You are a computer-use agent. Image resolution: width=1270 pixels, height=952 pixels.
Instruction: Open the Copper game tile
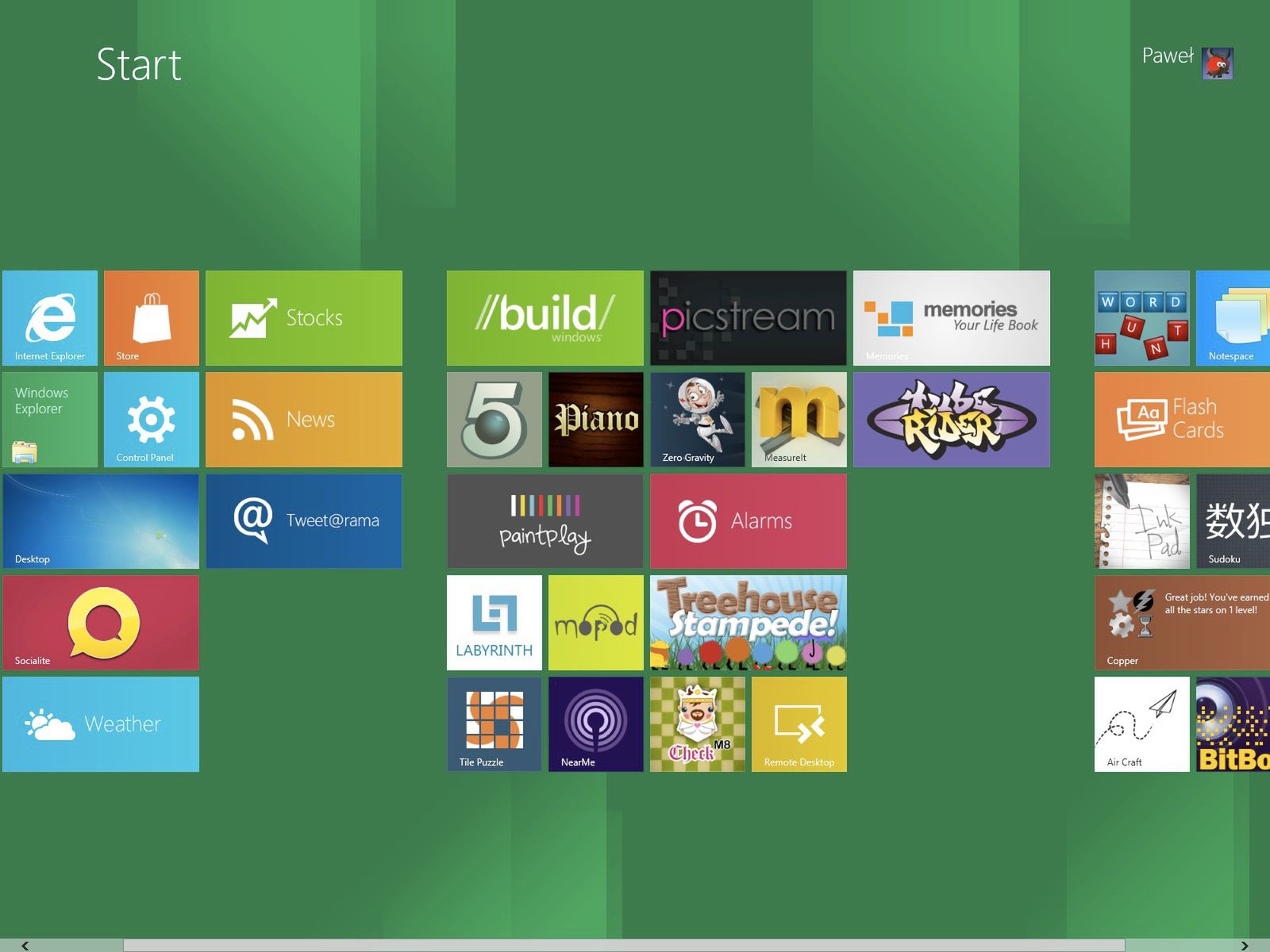pyautogui.click(x=1183, y=623)
